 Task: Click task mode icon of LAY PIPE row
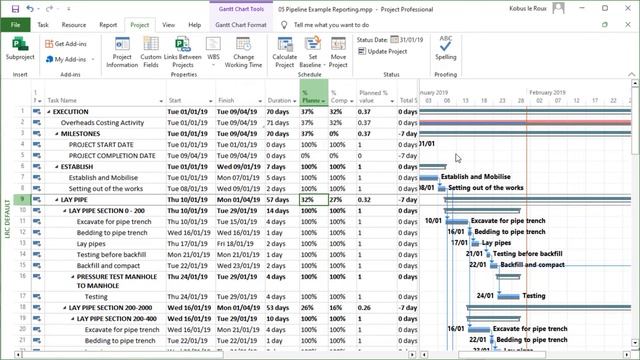click(37, 200)
